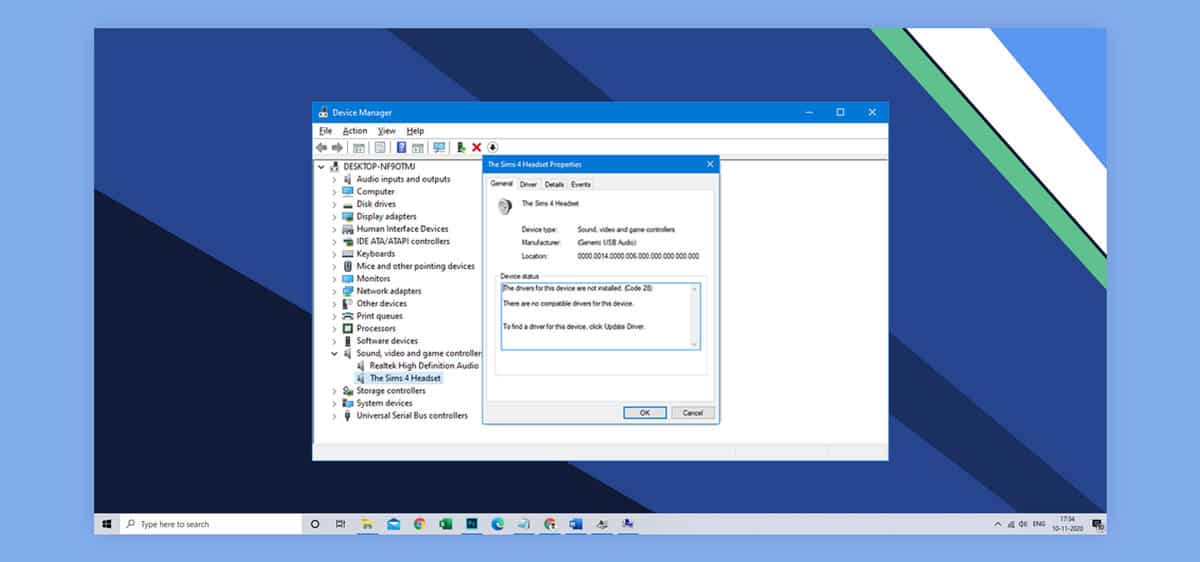The width and height of the screenshot is (1200, 562).
Task: Expand the Disk drives category
Action: point(334,204)
